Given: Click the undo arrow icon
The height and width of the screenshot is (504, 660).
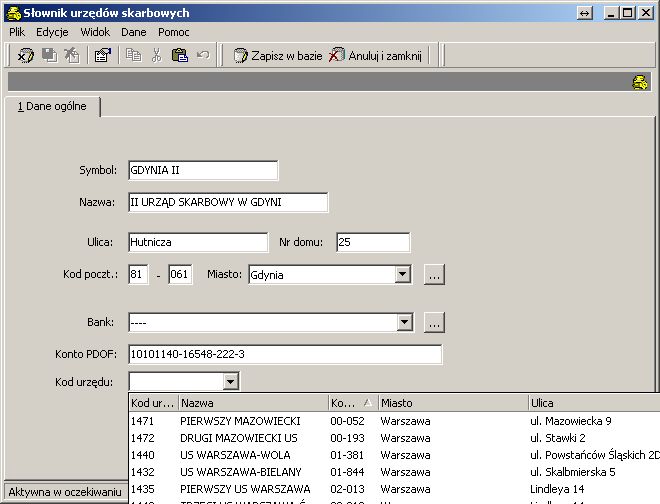Looking at the screenshot, I should click(x=203, y=55).
